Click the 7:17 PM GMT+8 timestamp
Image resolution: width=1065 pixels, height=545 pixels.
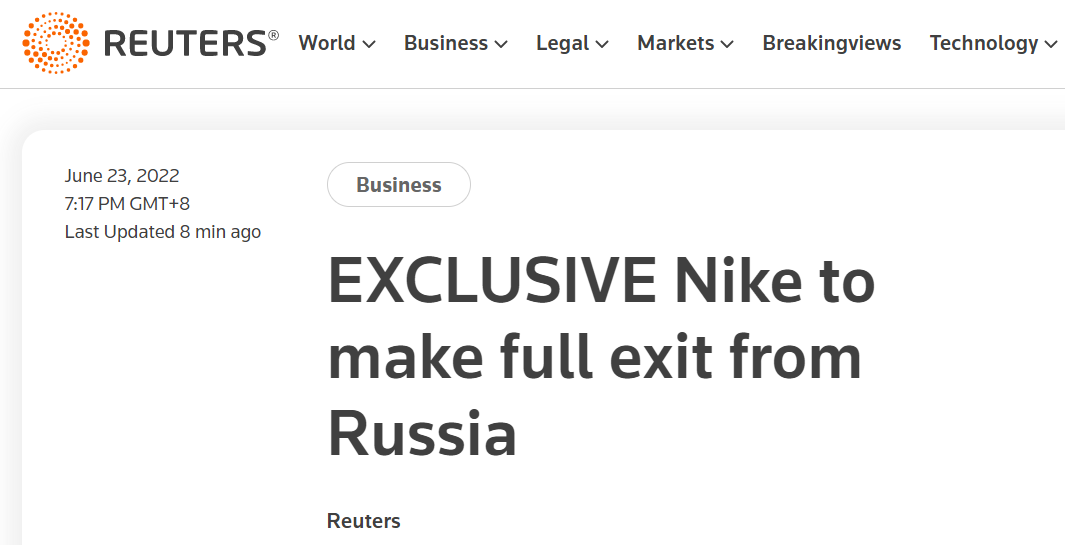127,204
